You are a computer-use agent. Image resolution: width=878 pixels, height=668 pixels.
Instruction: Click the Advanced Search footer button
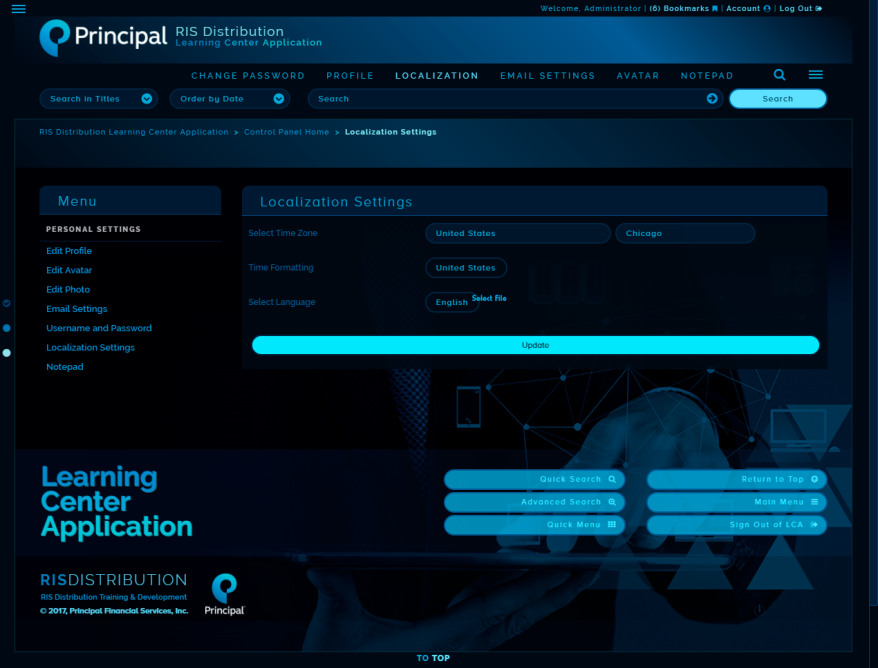[x=534, y=502]
